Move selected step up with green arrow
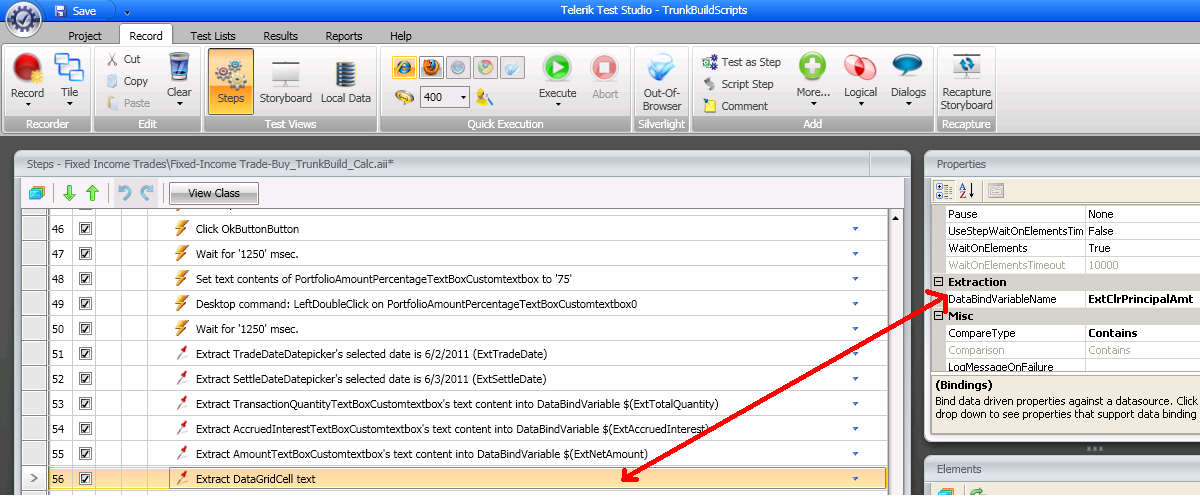1200x498 pixels. pos(92,193)
